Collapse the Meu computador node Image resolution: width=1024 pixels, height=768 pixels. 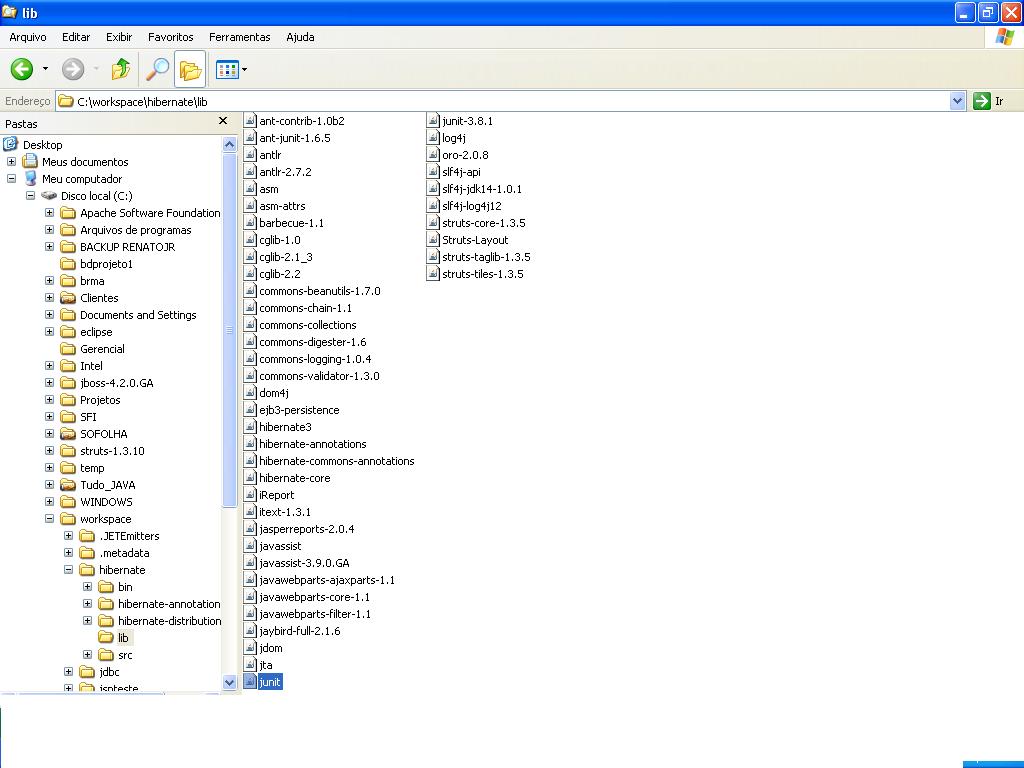[11, 178]
